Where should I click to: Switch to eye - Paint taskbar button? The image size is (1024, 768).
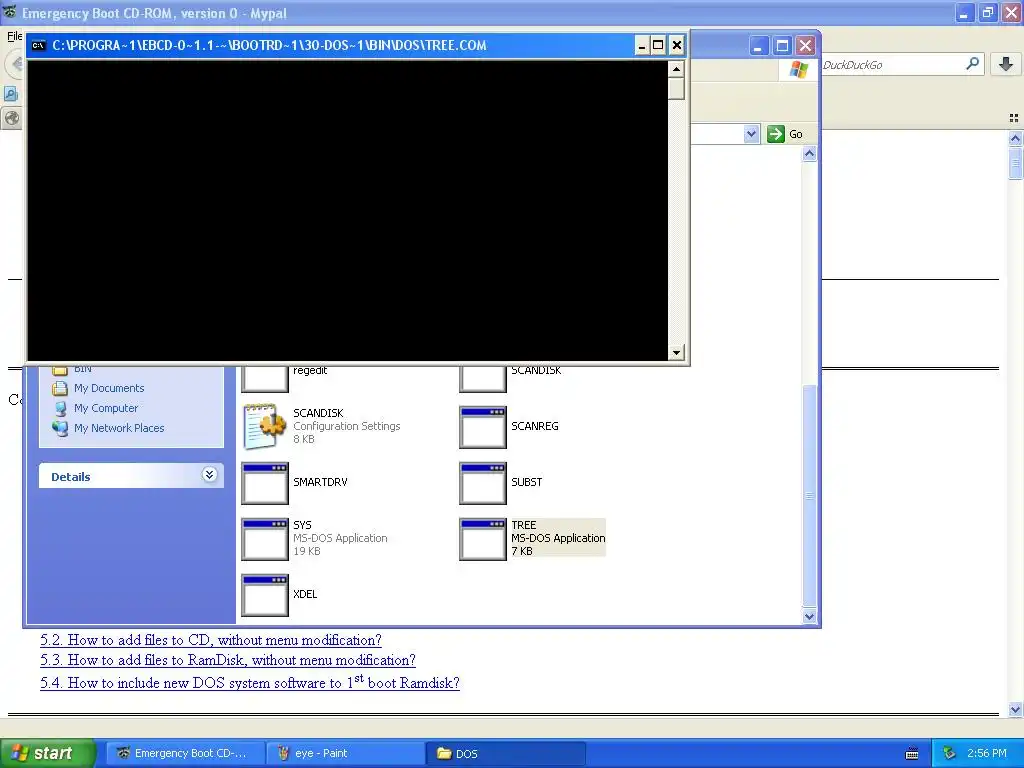345,753
